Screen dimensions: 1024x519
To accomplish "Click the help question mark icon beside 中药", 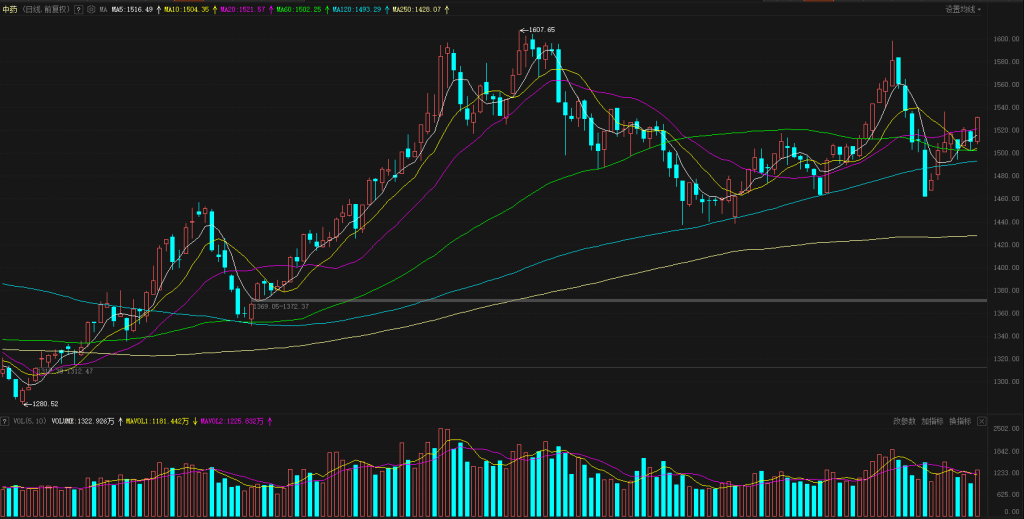I will point(78,9).
